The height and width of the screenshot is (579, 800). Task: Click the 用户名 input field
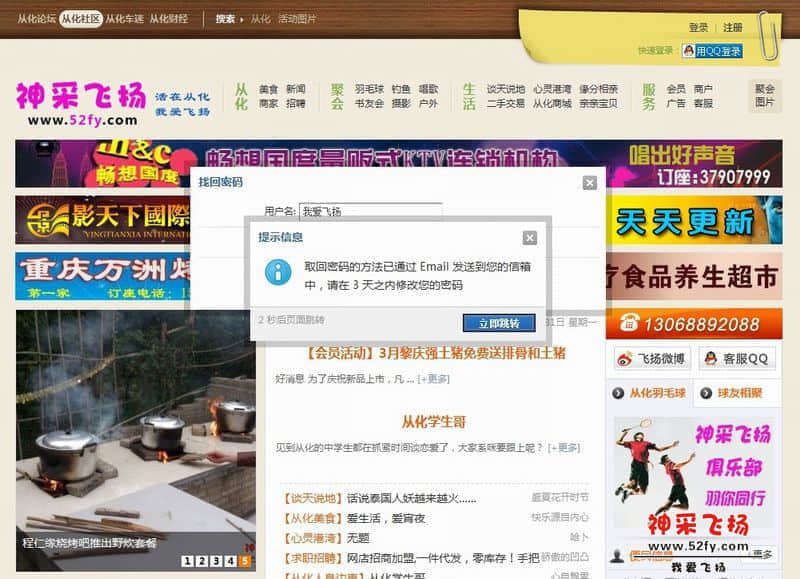(x=370, y=211)
